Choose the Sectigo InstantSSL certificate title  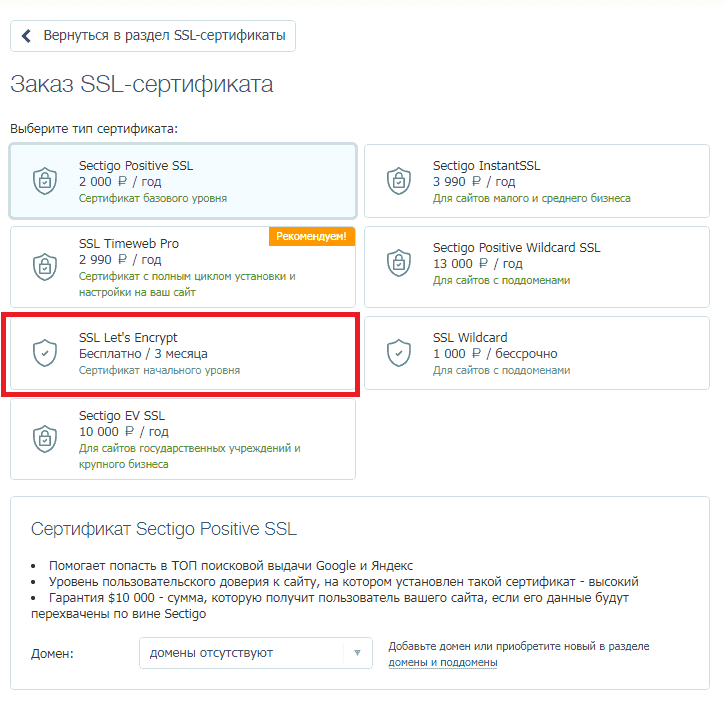pos(486,165)
